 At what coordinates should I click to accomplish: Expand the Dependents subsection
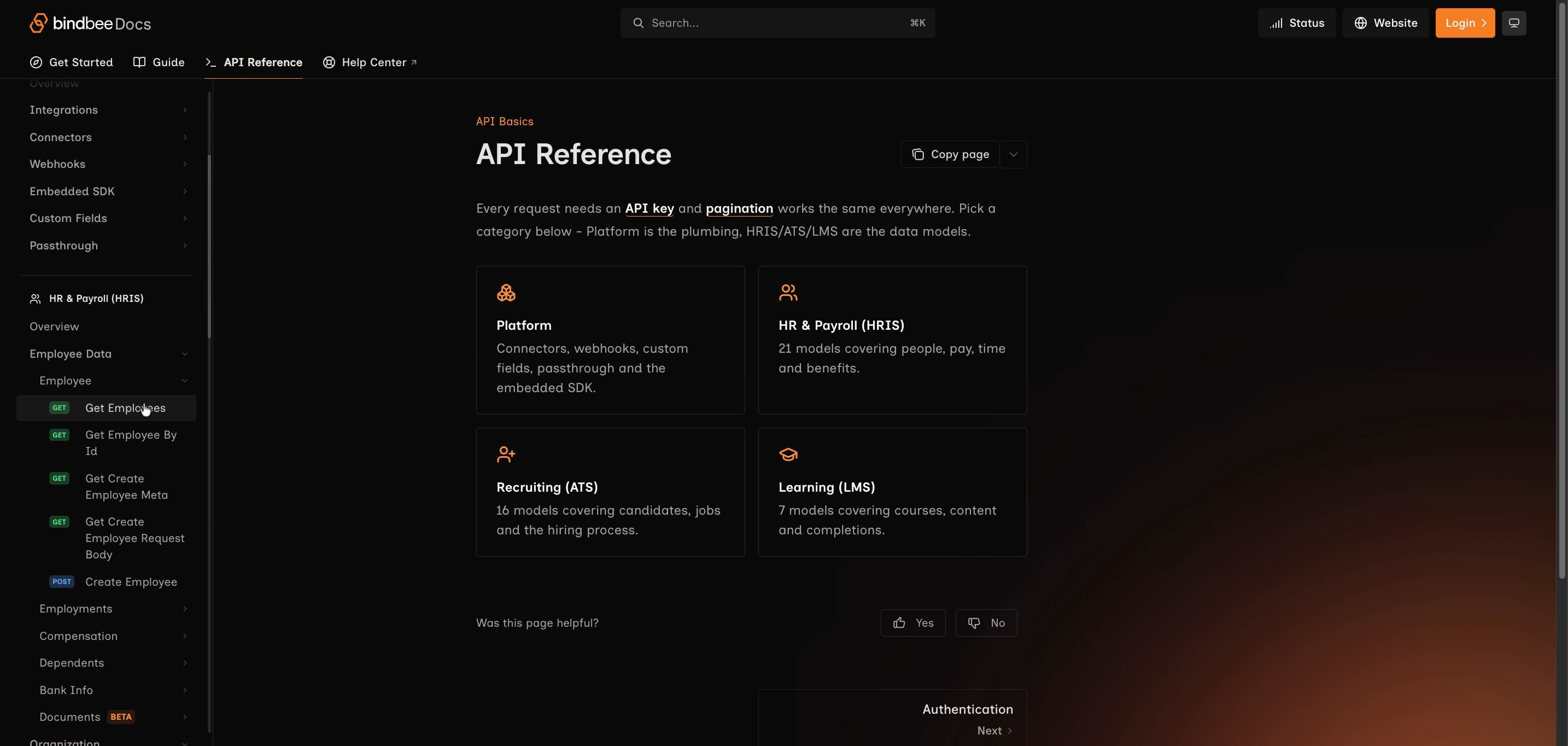185,663
